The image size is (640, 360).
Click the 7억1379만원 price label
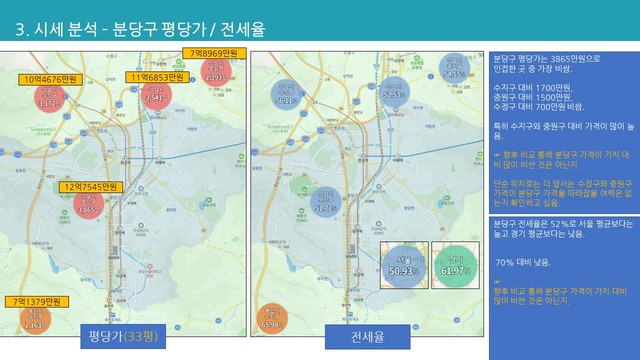coord(37,302)
